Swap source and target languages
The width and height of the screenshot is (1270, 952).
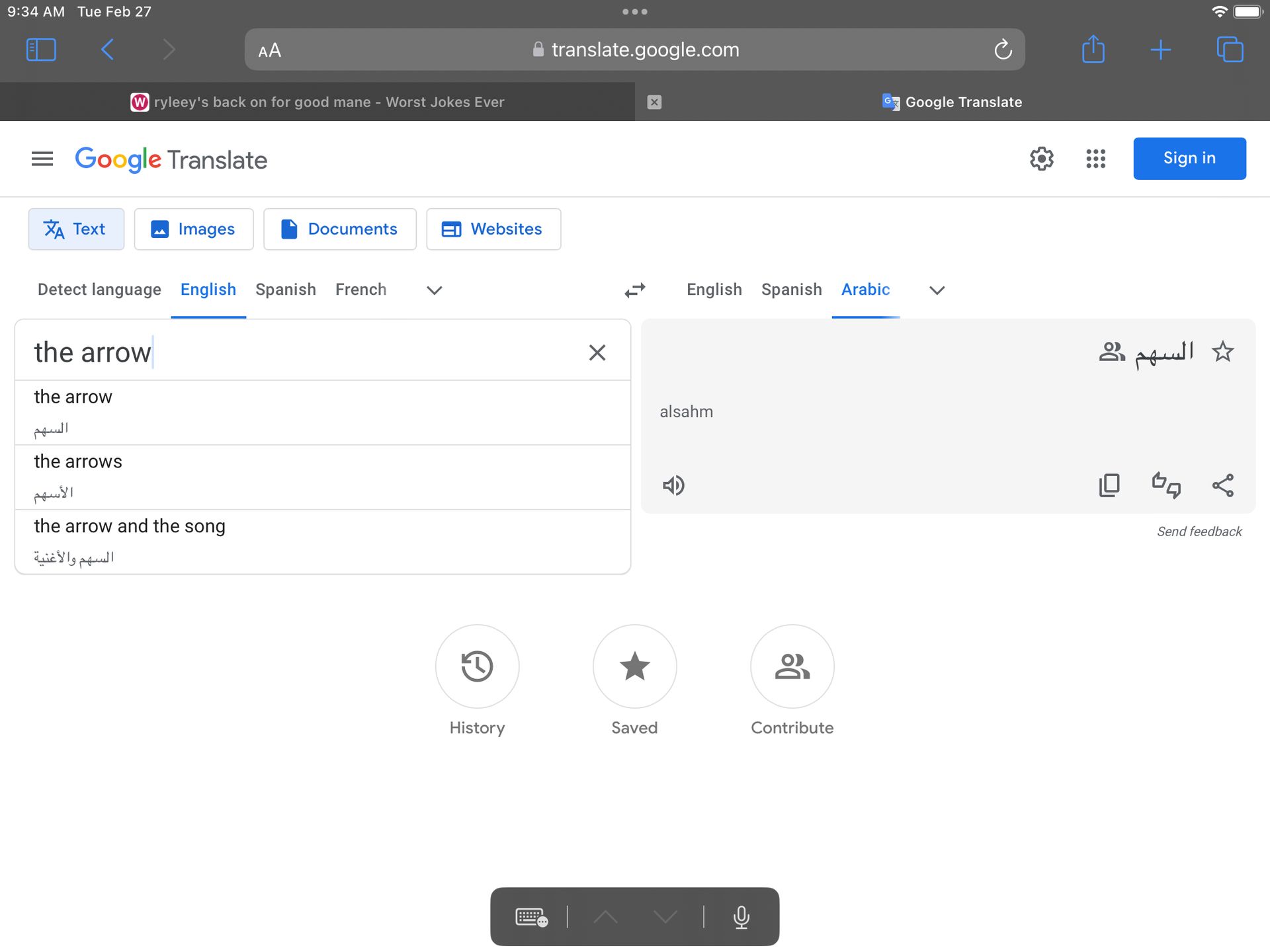[634, 290]
